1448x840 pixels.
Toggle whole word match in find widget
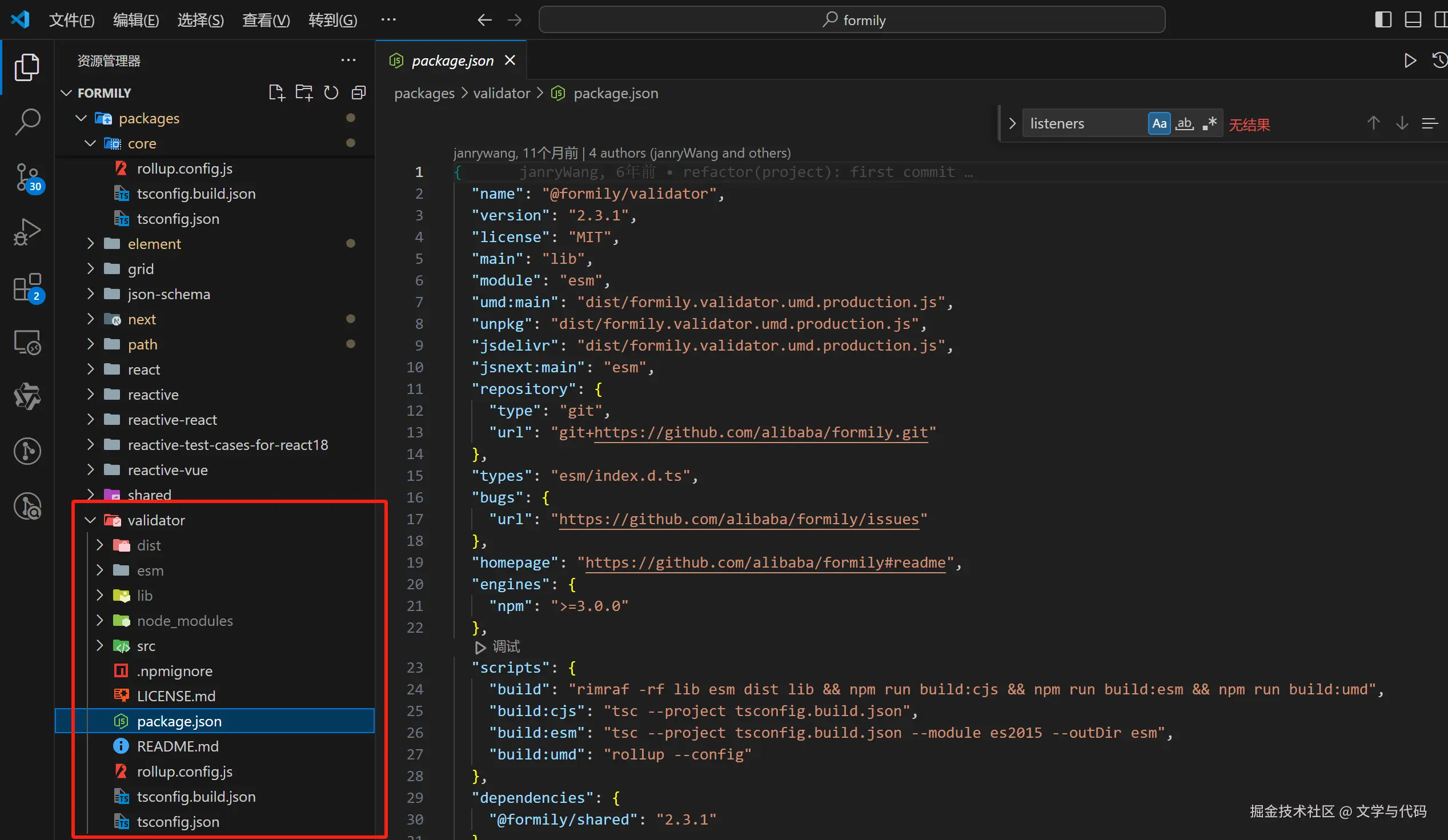pos(1184,123)
